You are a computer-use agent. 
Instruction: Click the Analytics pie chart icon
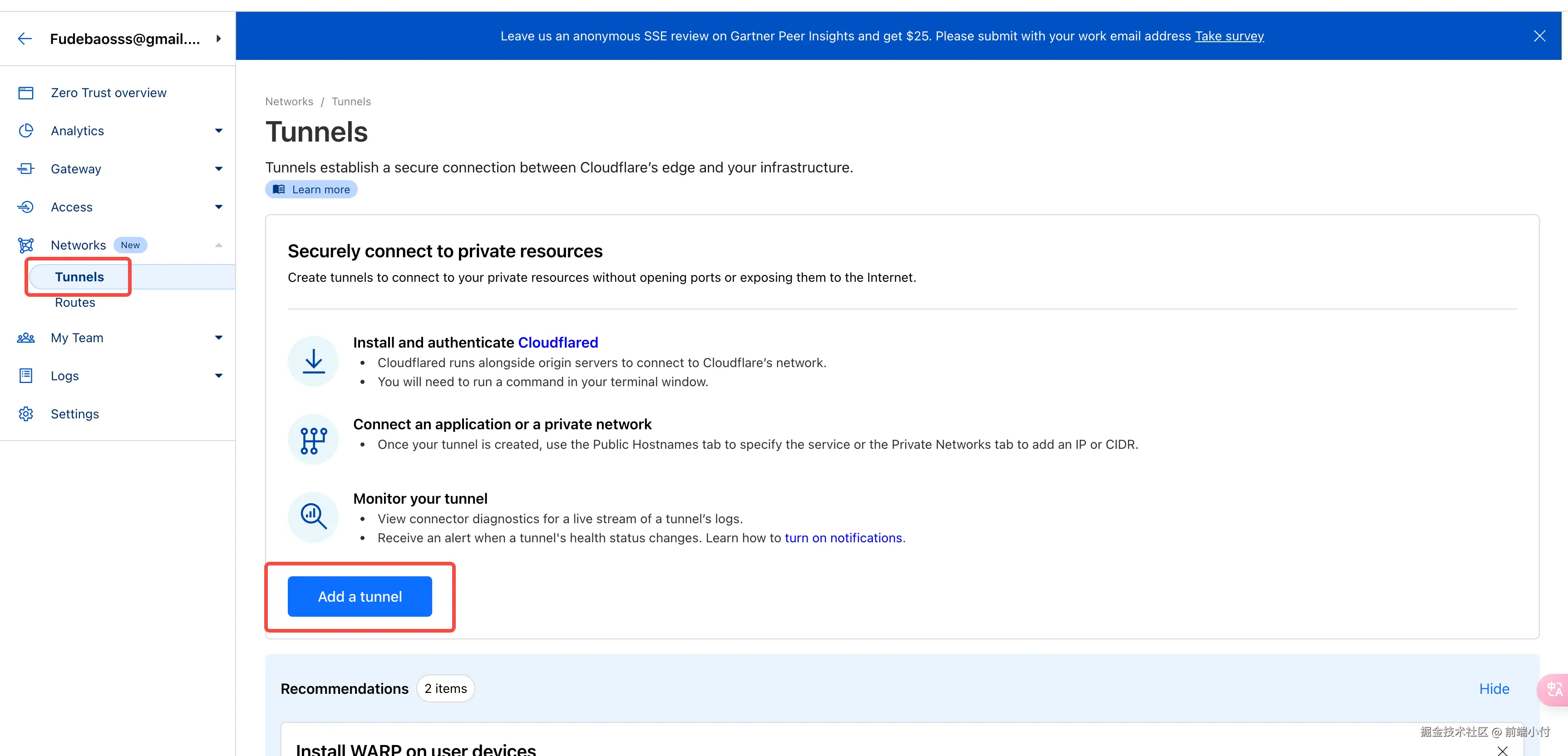(x=25, y=131)
